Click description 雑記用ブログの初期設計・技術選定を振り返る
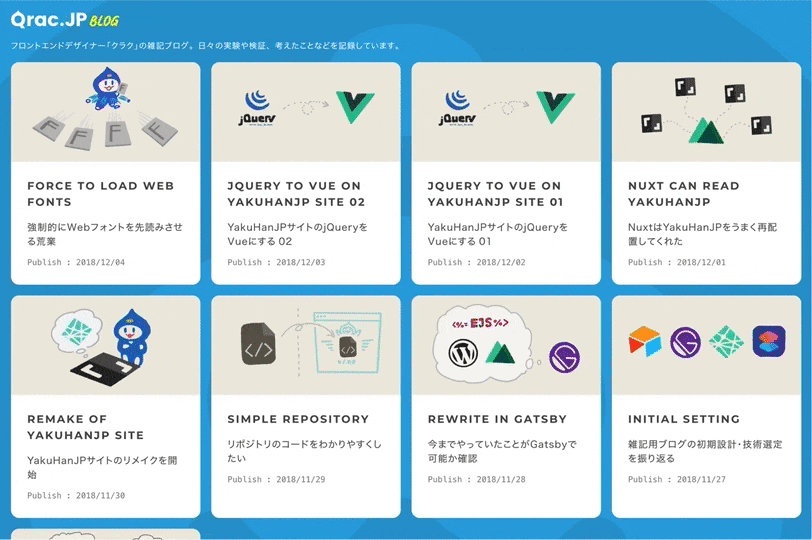The height and width of the screenshot is (540, 812). [x=705, y=451]
